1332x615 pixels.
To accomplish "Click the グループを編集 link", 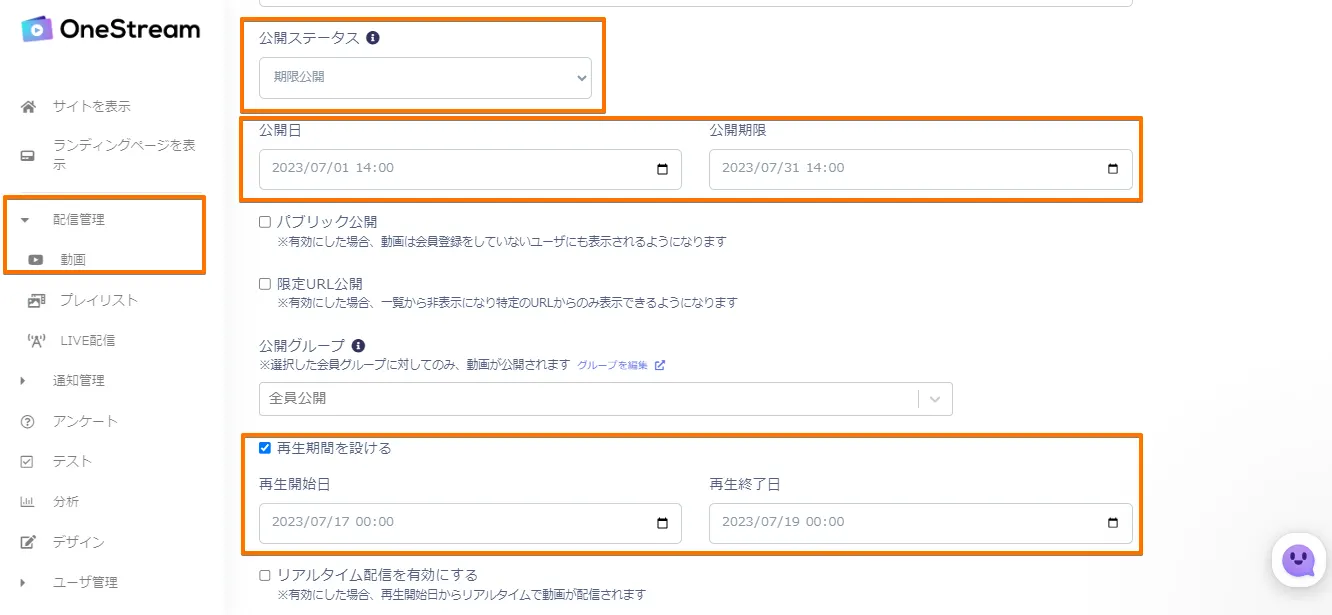I will 613,365.
